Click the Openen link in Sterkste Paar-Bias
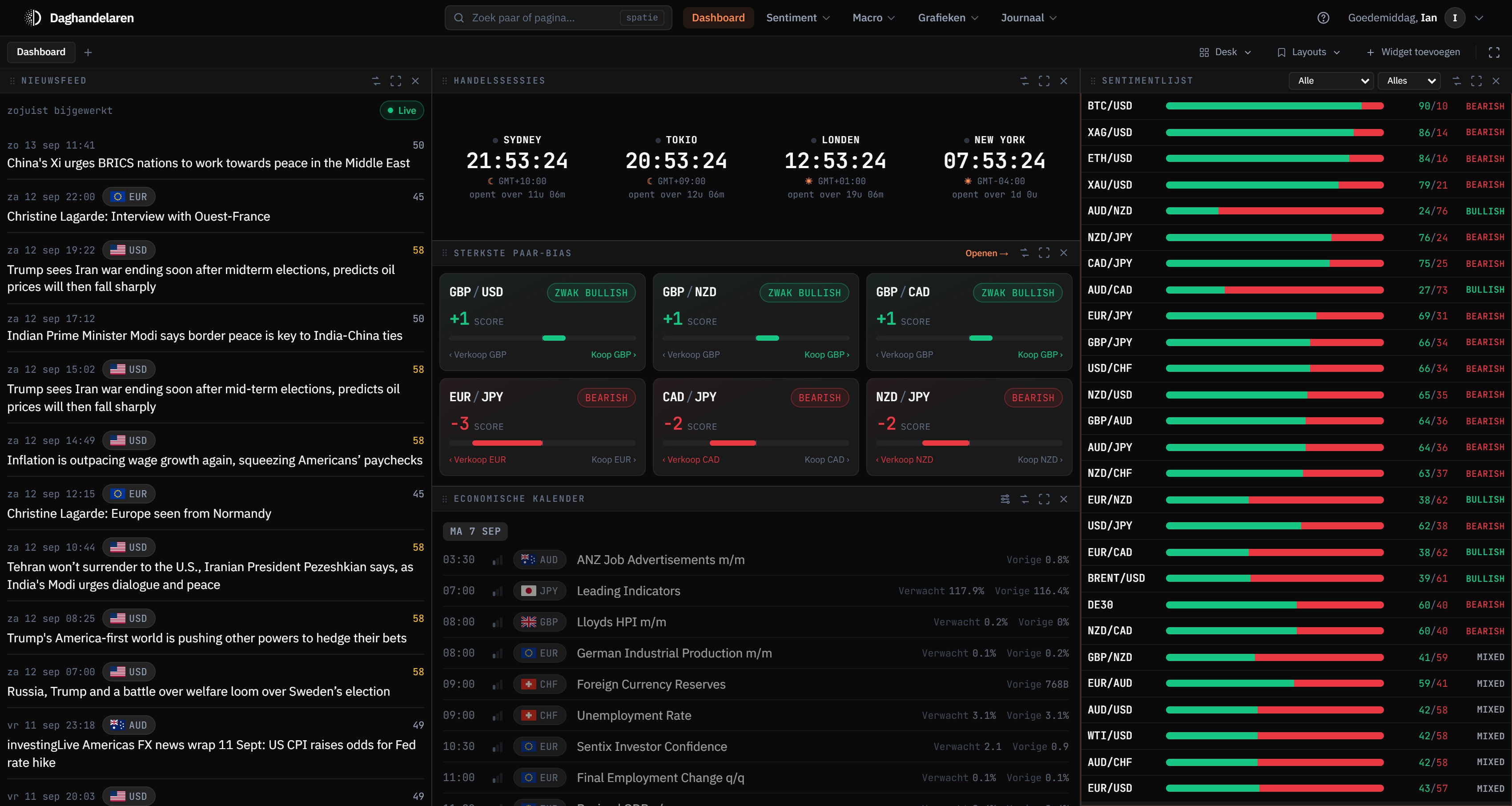This screenshot has width=1512, height=806. tap(986, 253)
